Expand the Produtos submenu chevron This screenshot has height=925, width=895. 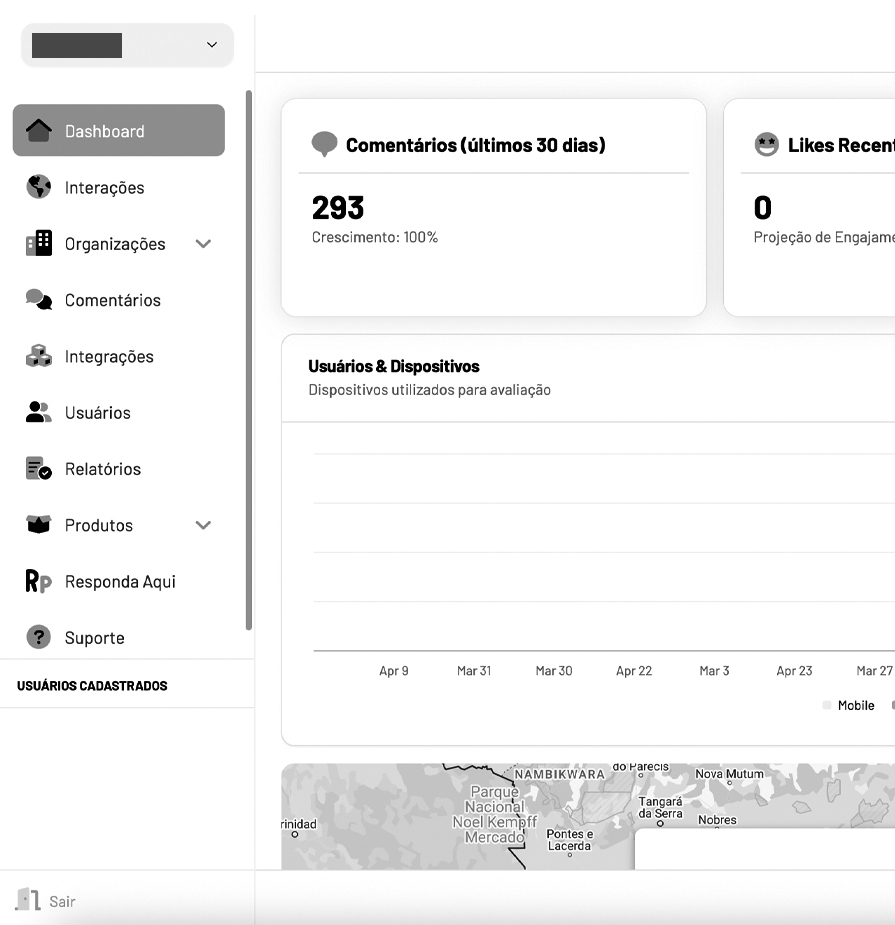pyautogui.click(x=203, y=525)
